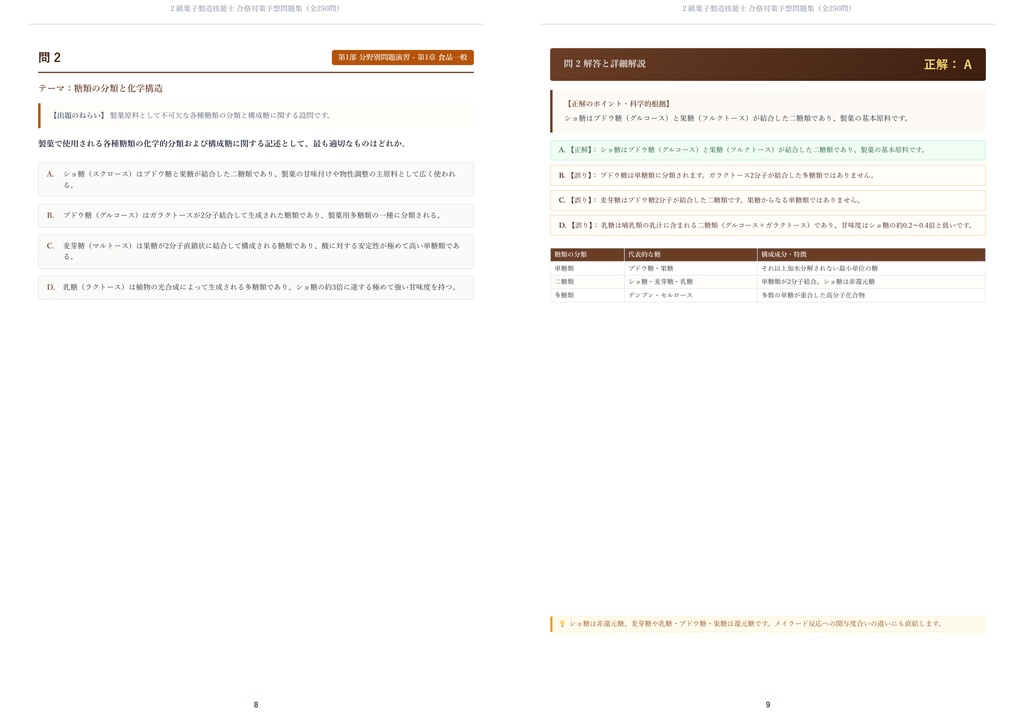
Task: Click explanation row A.【正解】
Action: 767,150
